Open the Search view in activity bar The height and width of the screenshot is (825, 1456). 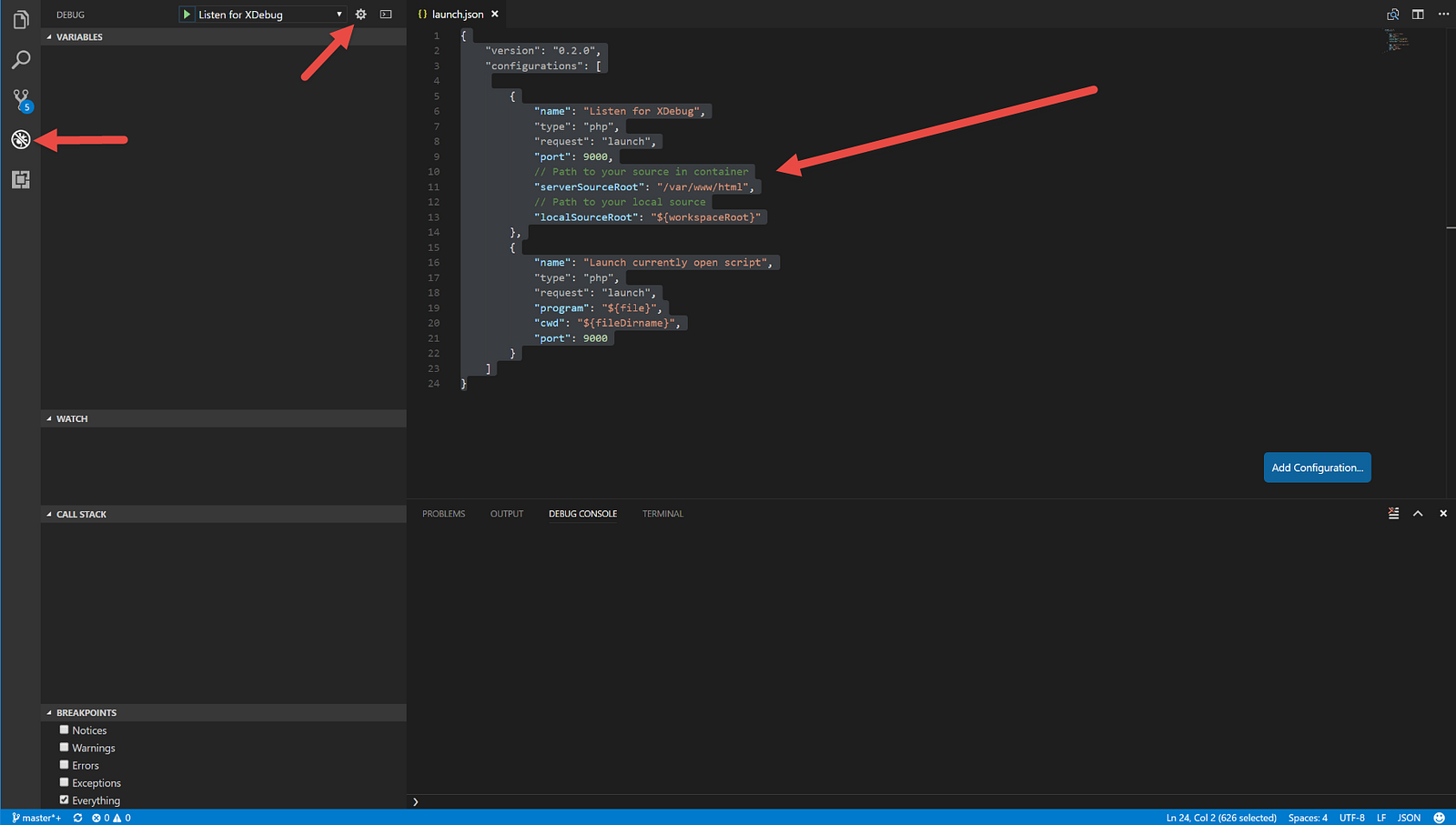[20, 60]
